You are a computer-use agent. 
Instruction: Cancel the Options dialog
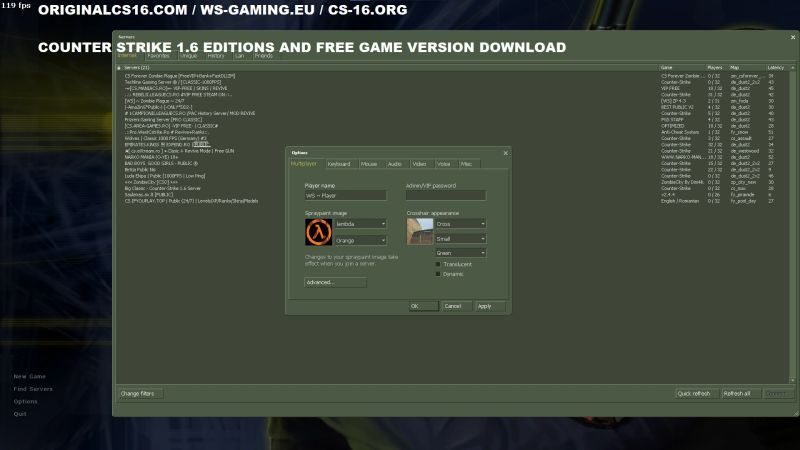pos(455,306)
